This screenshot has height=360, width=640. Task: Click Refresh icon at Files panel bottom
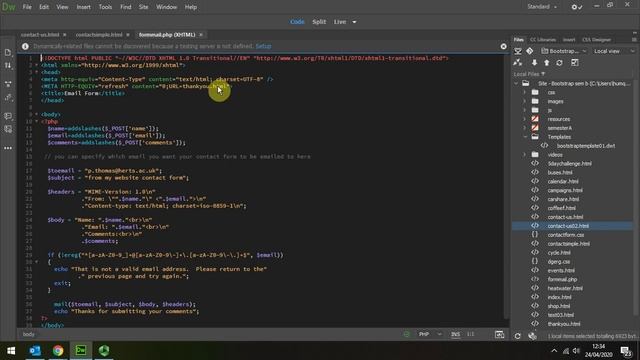(518, 336)
